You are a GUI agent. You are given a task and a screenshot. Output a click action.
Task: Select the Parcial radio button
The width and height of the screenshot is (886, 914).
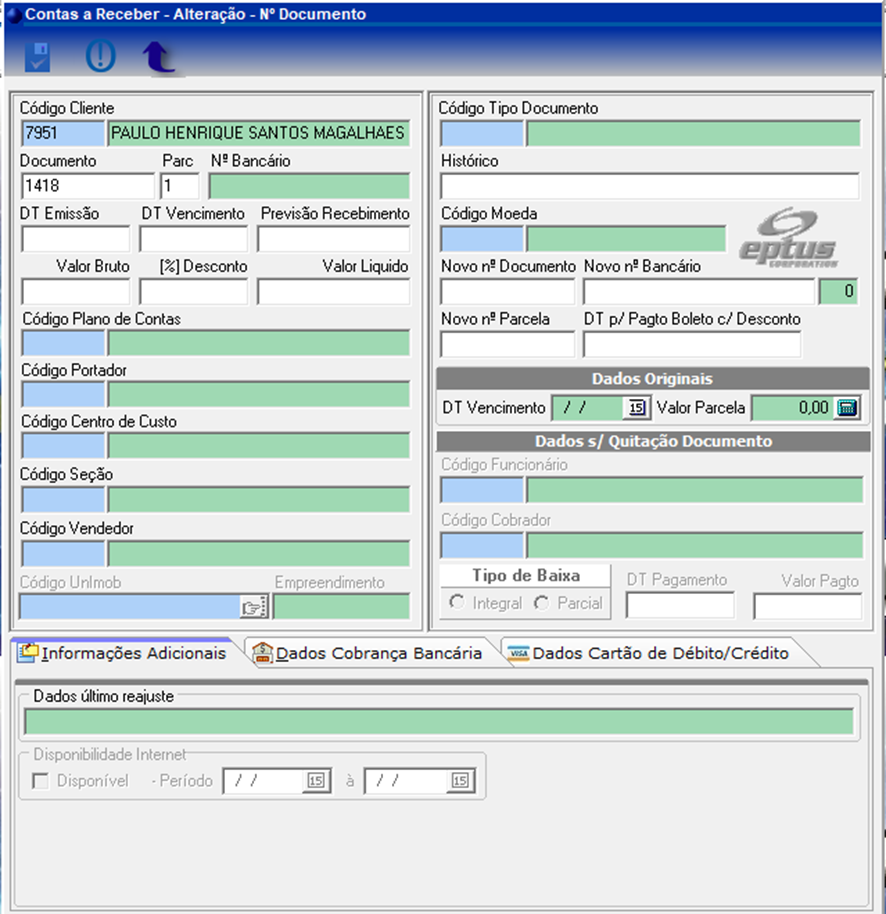pyautogui.click(x=541, y=603)
